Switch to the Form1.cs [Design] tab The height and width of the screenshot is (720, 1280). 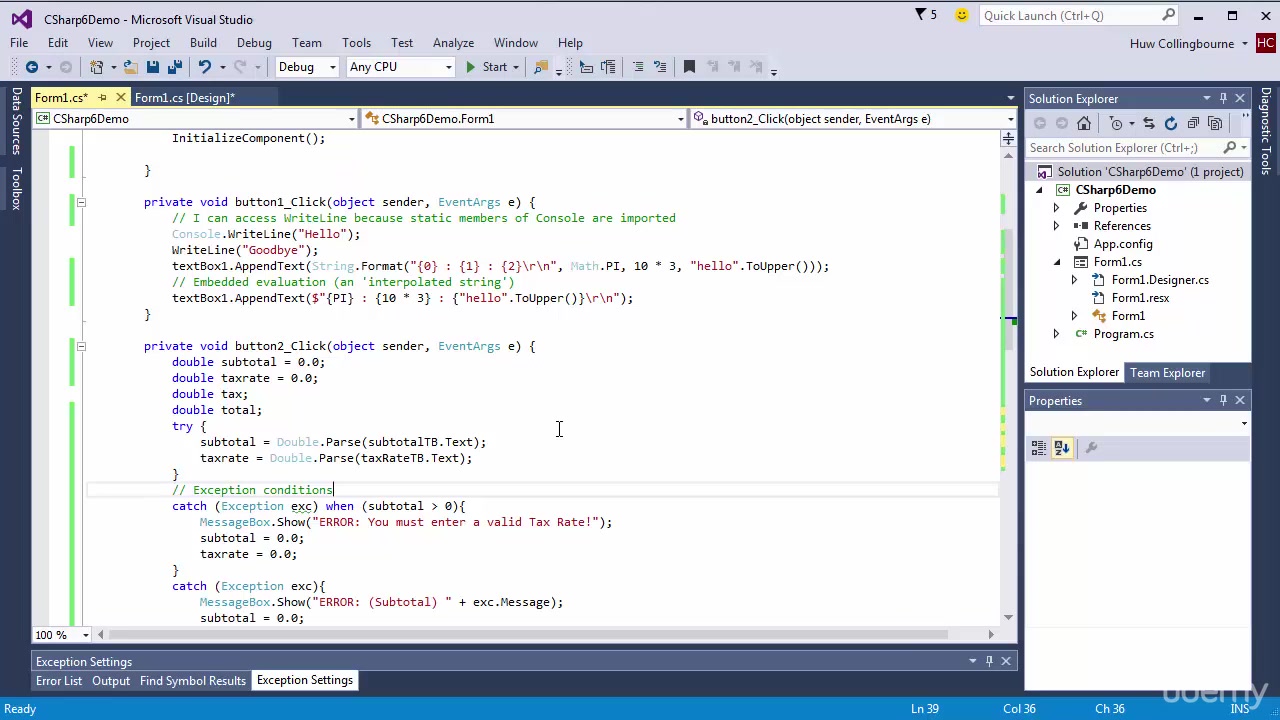pyautogui.click(x=185, y=98)
